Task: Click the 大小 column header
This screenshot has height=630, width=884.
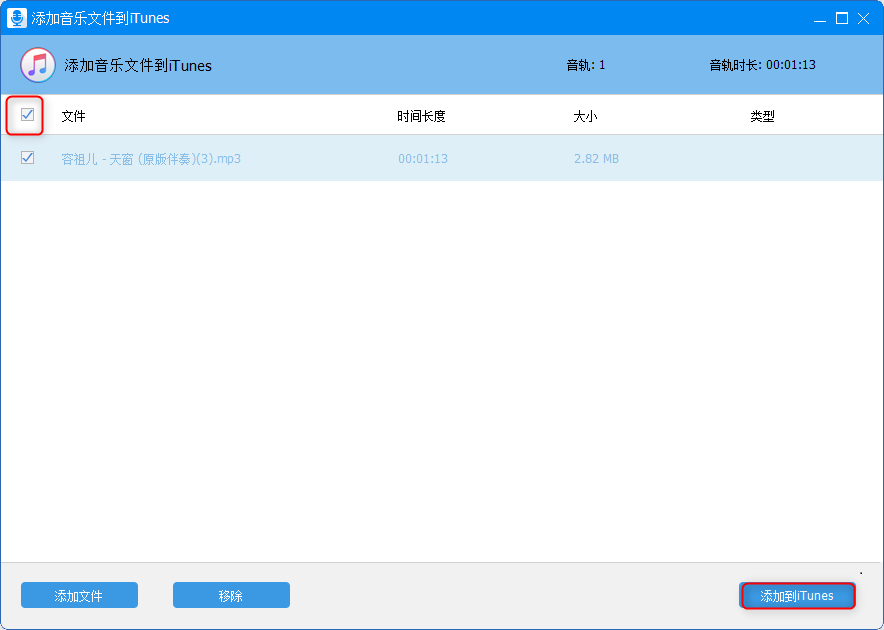Action: tap(585, 116)
